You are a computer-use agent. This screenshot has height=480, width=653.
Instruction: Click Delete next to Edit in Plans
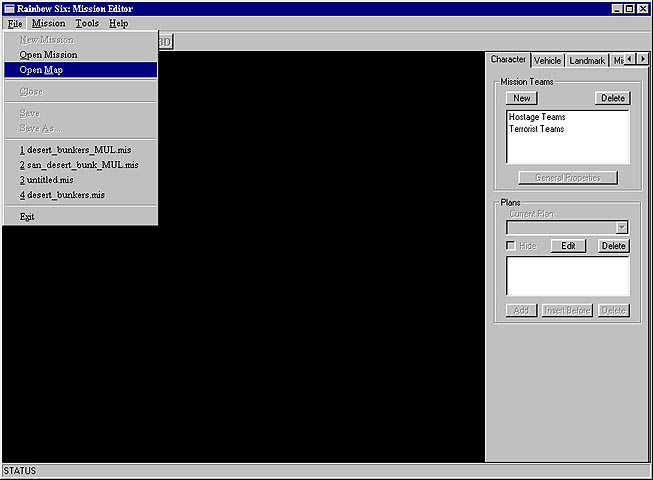pyautogui.click(x=613, y=246)
